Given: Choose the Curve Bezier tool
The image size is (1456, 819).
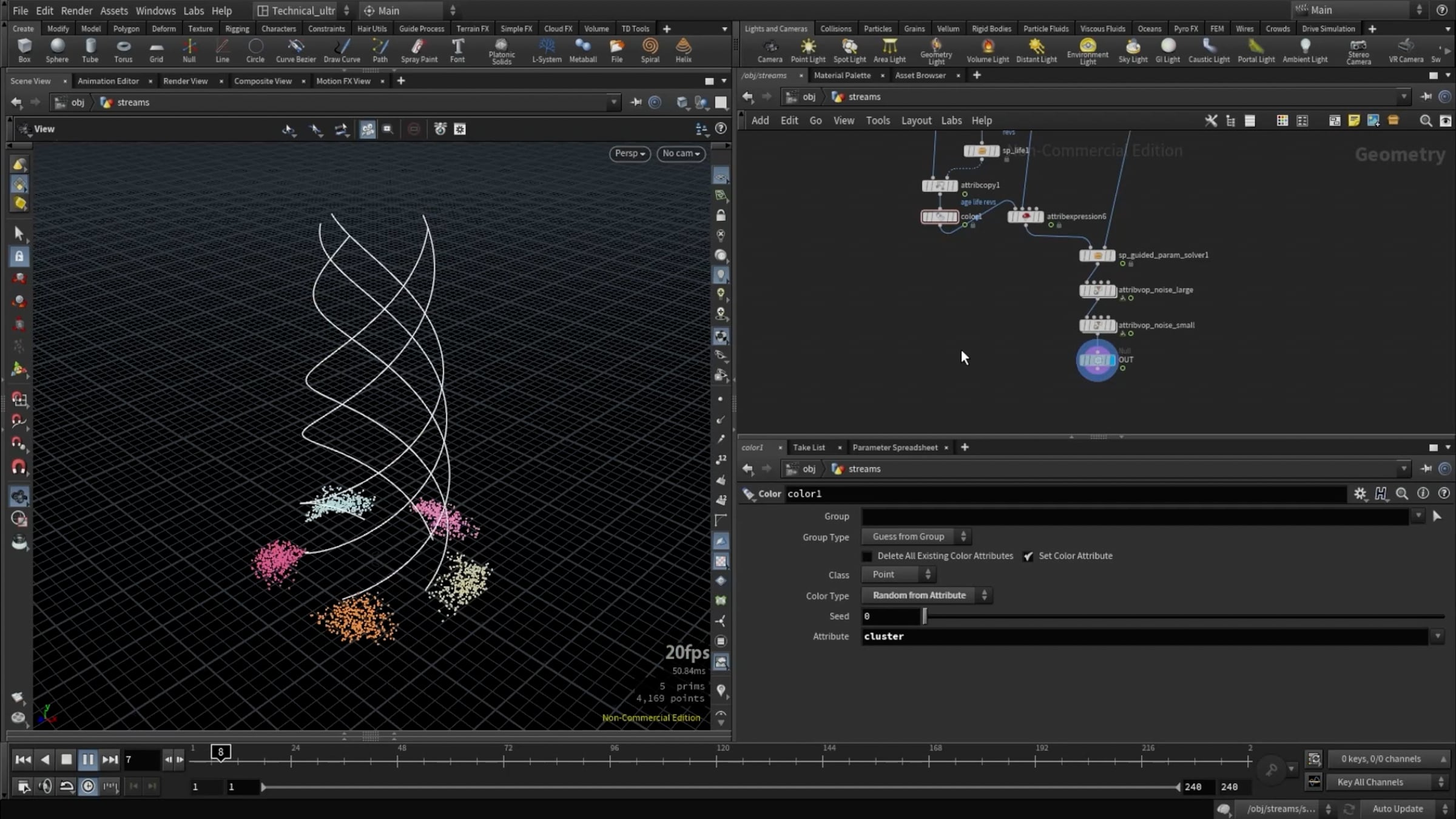Looking at the screenshot, I should click(295, 51).
